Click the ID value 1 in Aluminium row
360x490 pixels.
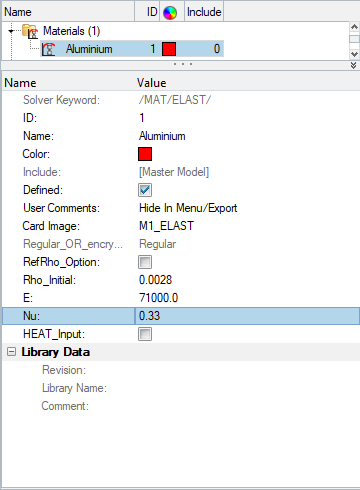click(x=153, y=49)
